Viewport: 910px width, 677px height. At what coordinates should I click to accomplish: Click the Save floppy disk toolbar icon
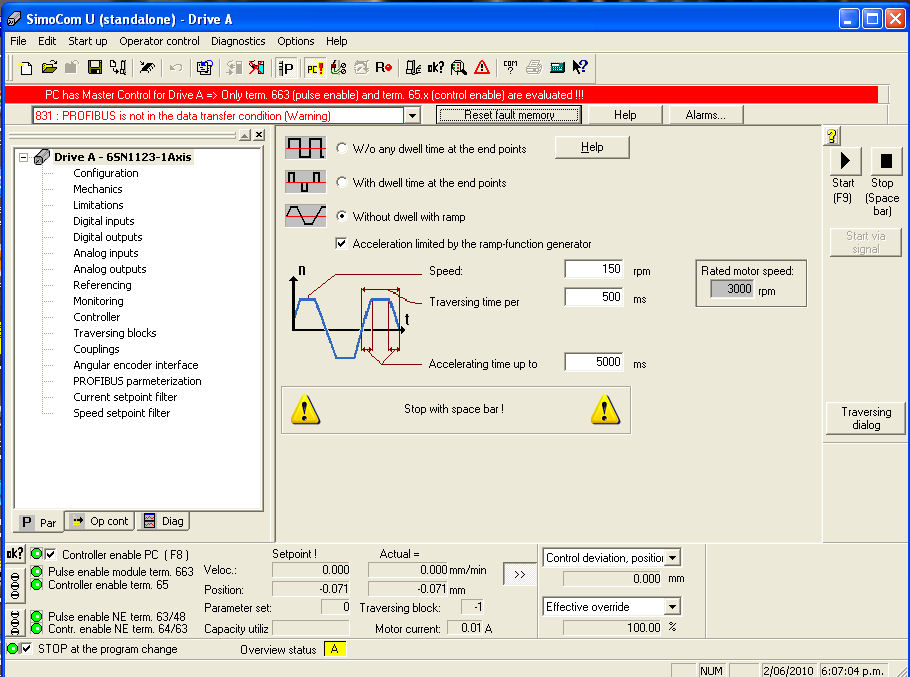click(95, 68)
